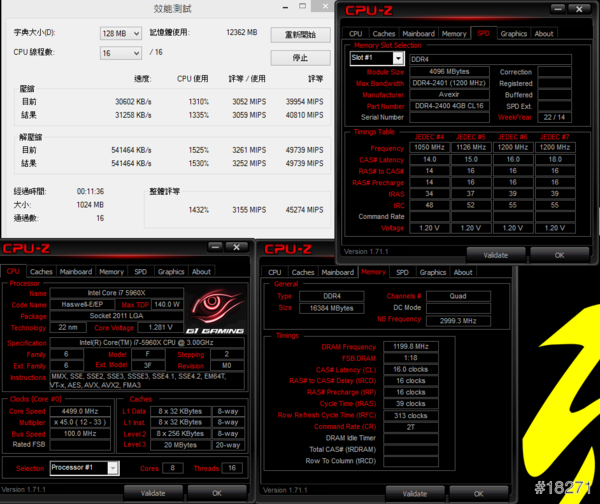Click the restart benchmark button
The height and width of the screenshot is (504, 600).
tap(300, 35)
